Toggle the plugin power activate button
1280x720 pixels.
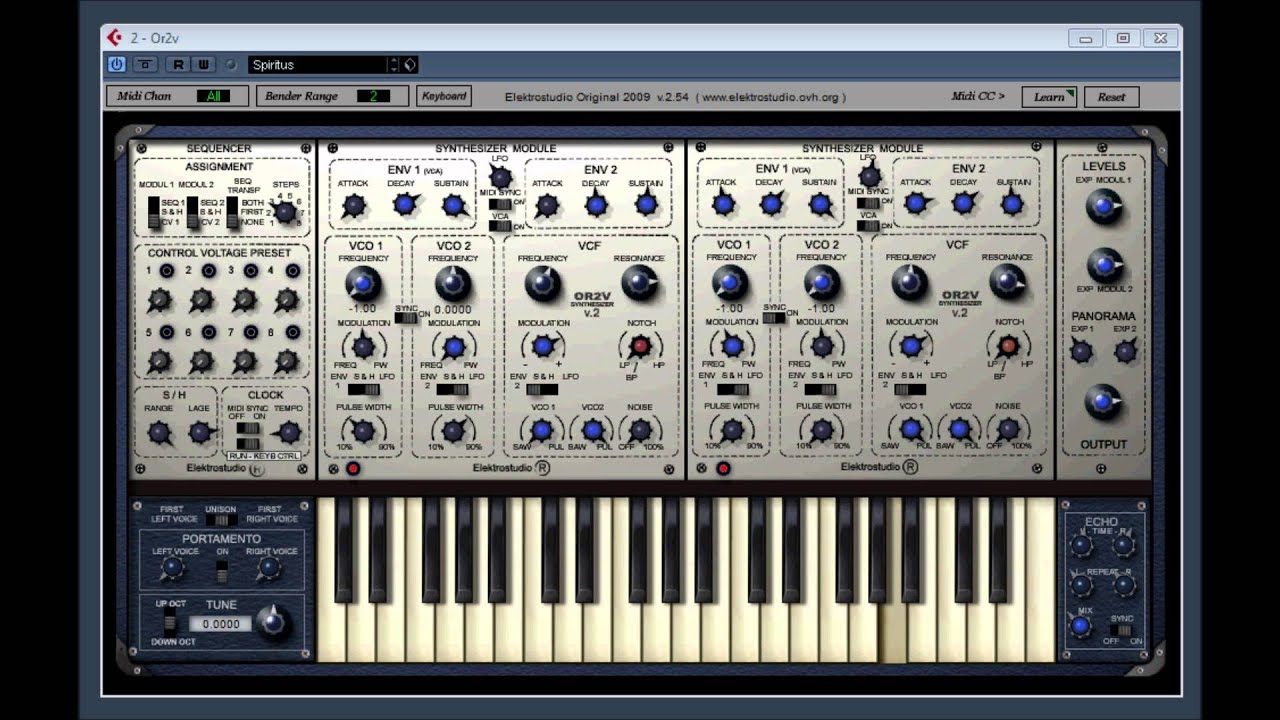pos(117,65)
